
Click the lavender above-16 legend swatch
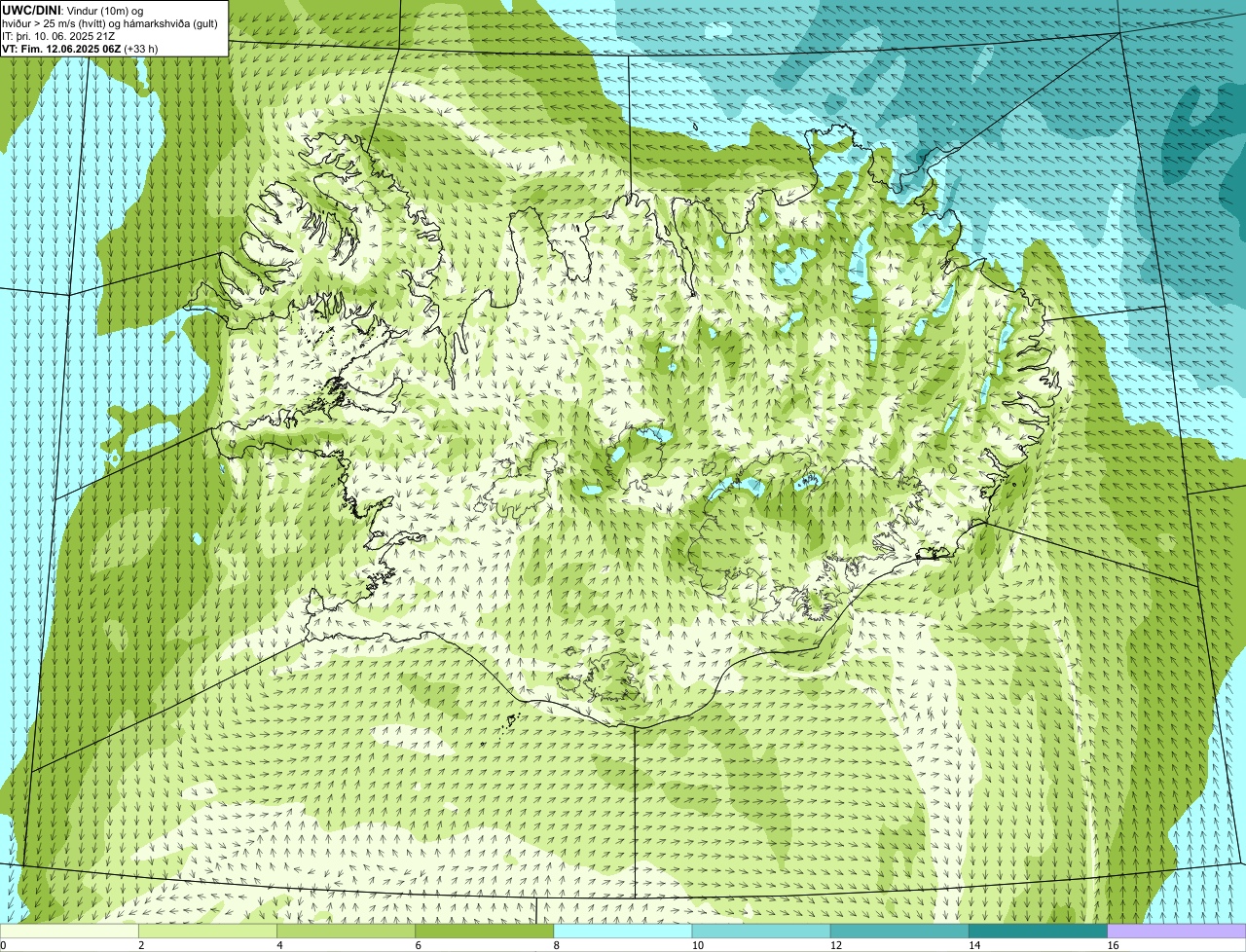[1177, 931]
